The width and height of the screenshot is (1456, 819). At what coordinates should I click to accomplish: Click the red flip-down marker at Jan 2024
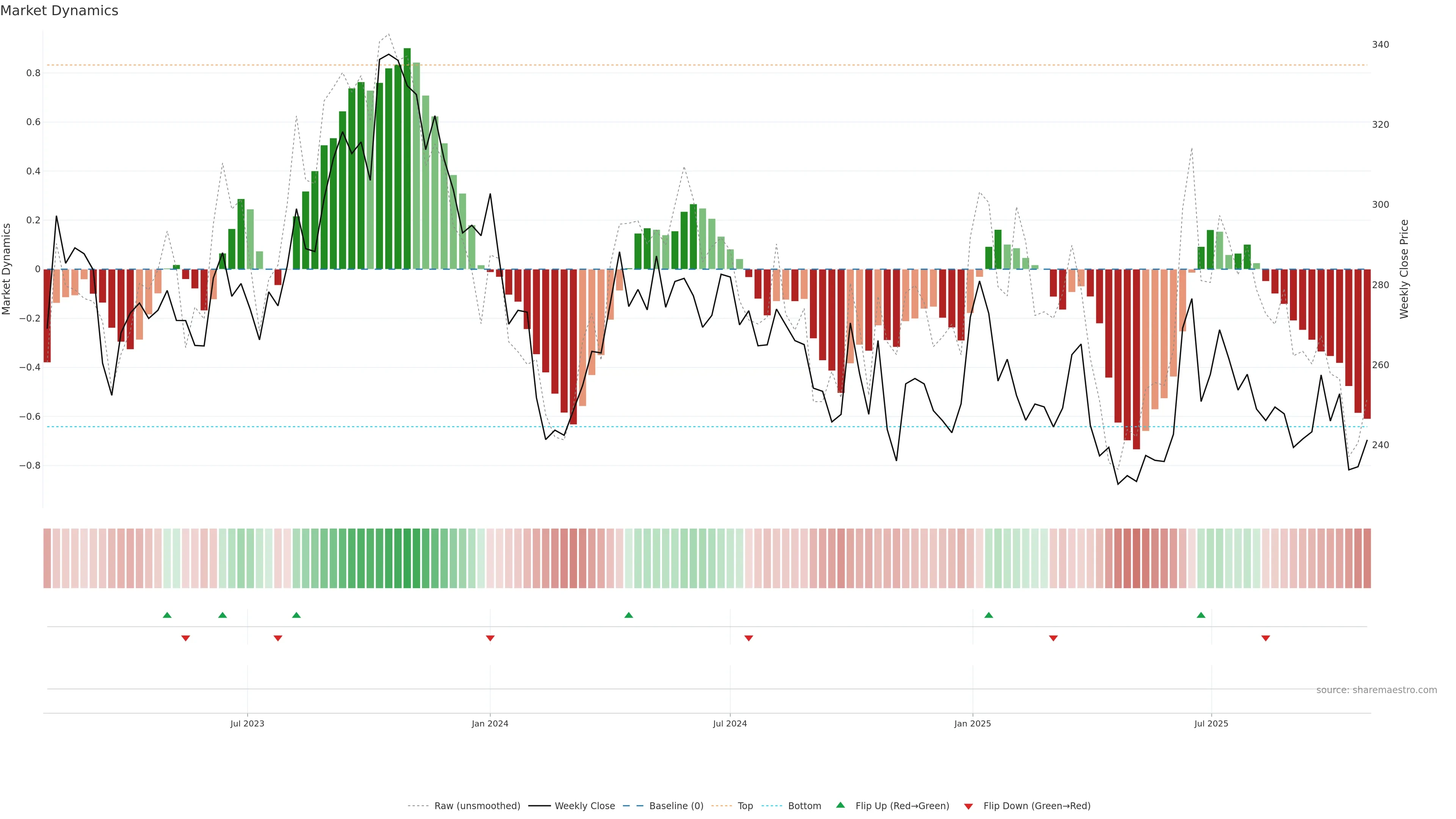click(490, 638)
